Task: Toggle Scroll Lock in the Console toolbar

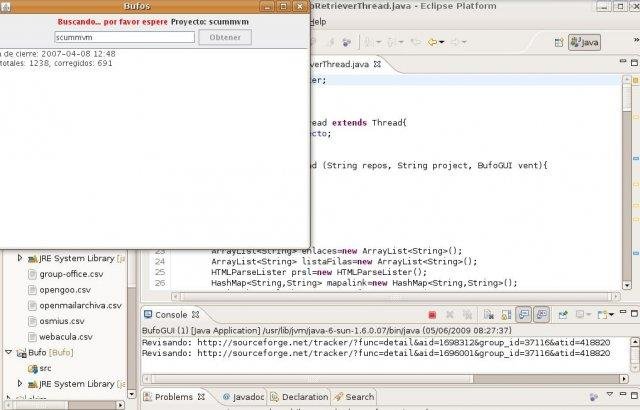Action: [x=506, y=315]
